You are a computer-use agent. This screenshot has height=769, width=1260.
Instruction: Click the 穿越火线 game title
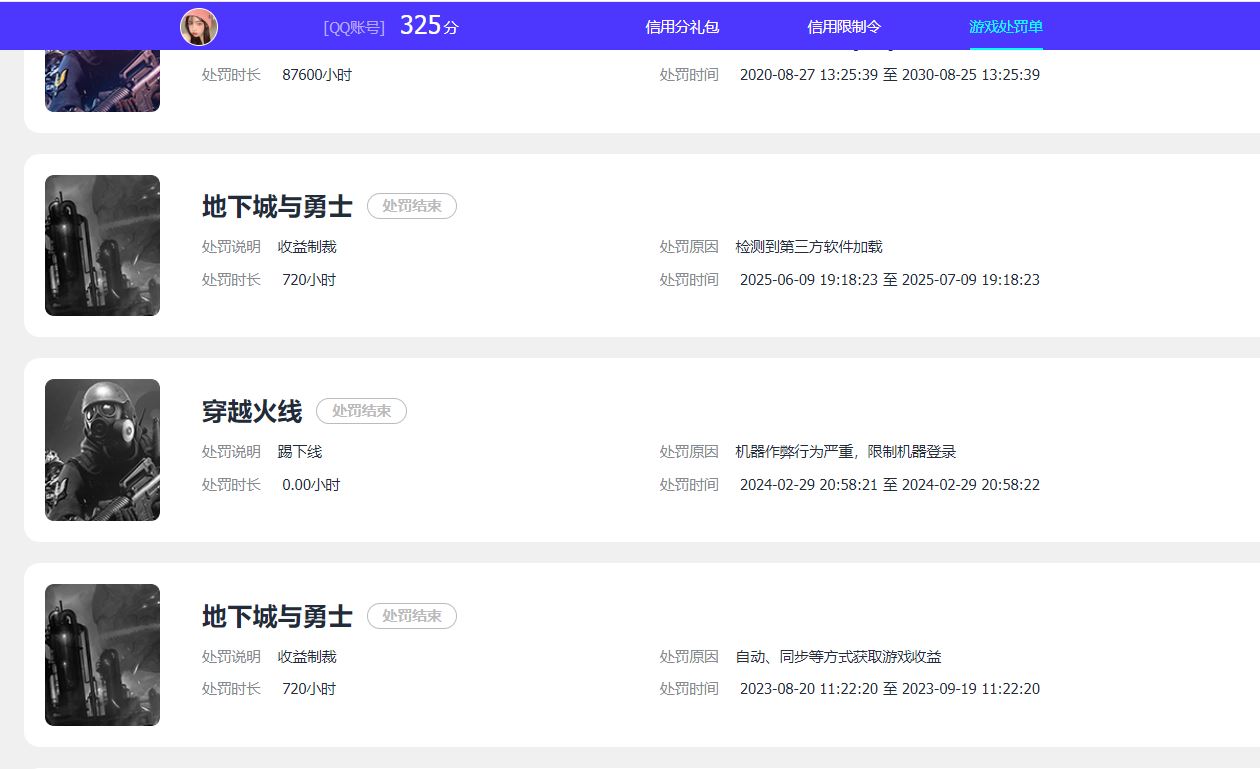[x=252, y=411]
